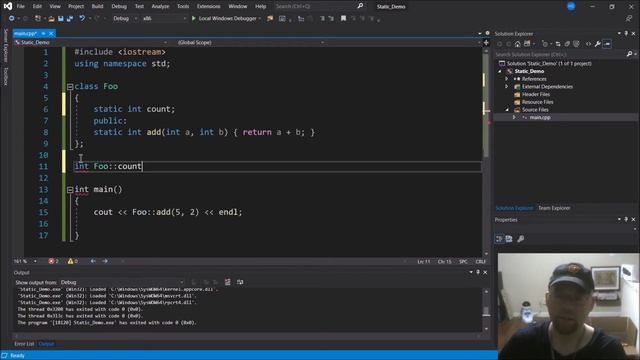Click the Navigate Backward toolbar icon
Screen dimensions: 640x360
tap(11, 18)
